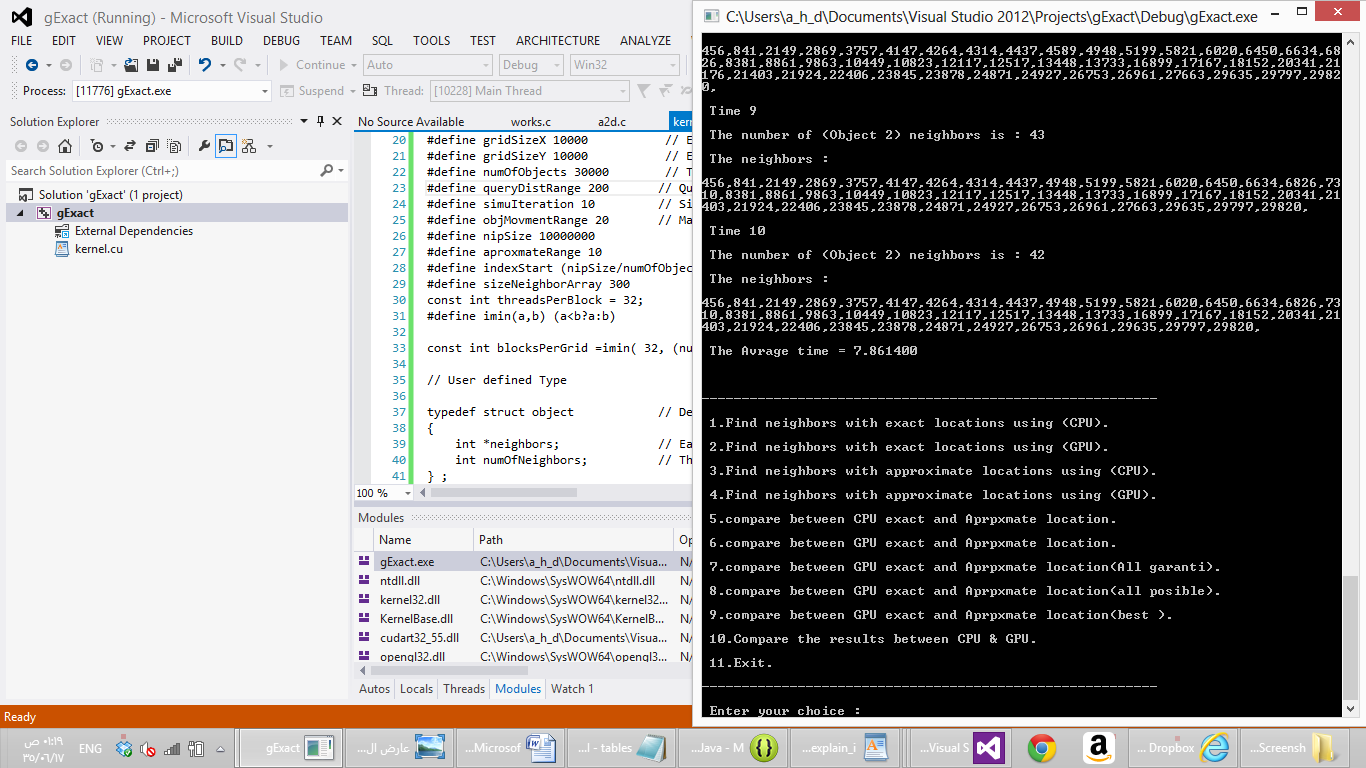Open the Main Thread dropdown

pyautogui.click(x=622, y=91)
